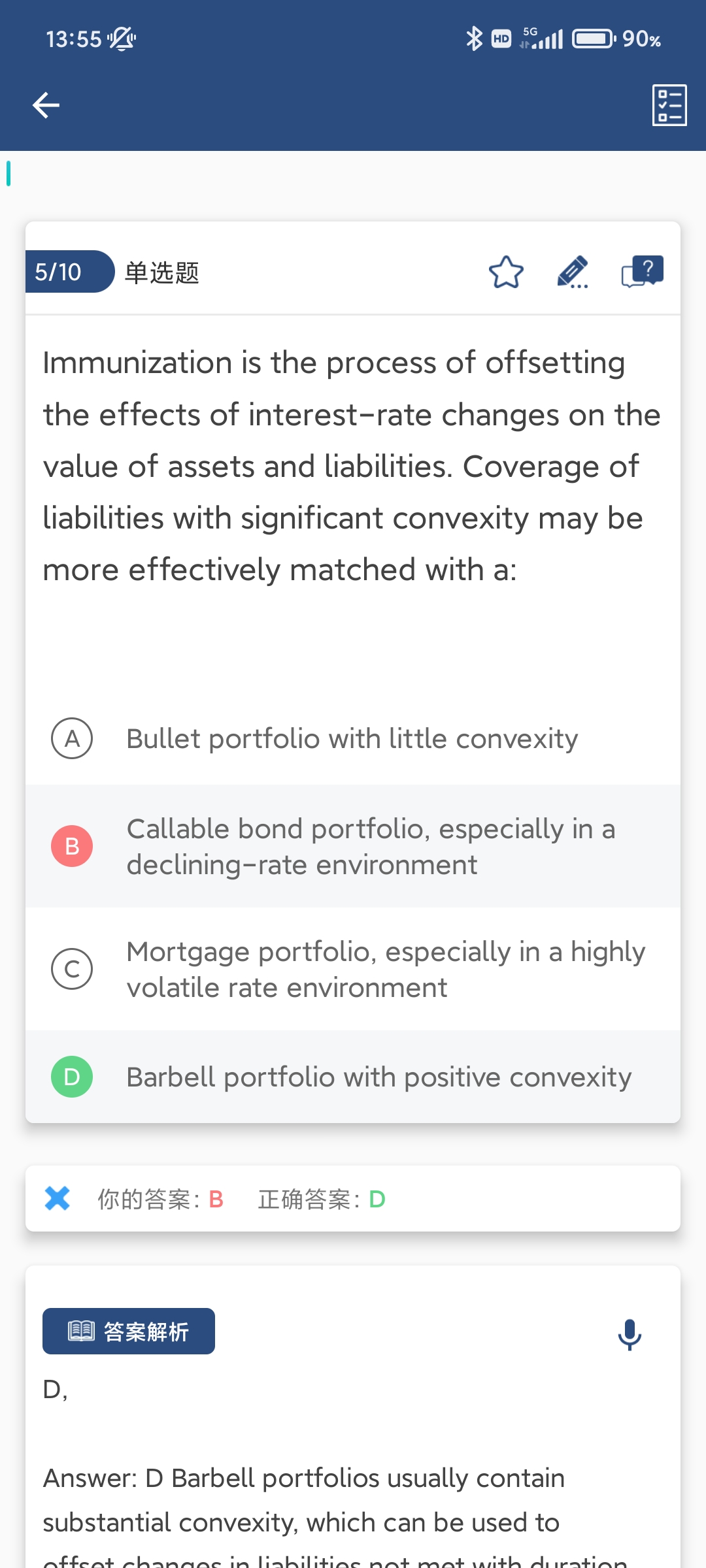Viewport: 706px width, 1568px height.
Task: Tap the back arrow icon
Action: (46, 105)
